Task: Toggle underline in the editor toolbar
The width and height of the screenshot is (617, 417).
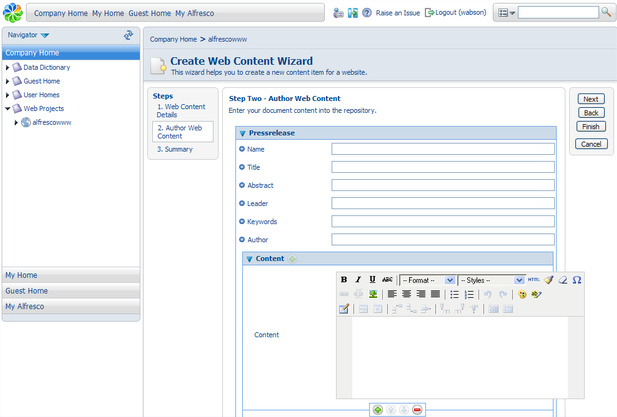Action: [372, 279]
